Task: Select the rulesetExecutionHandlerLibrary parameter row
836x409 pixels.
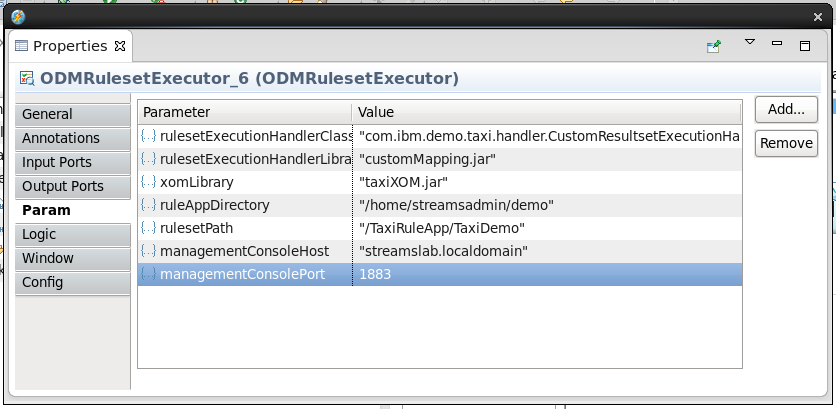Action: [x=440, y=159]
